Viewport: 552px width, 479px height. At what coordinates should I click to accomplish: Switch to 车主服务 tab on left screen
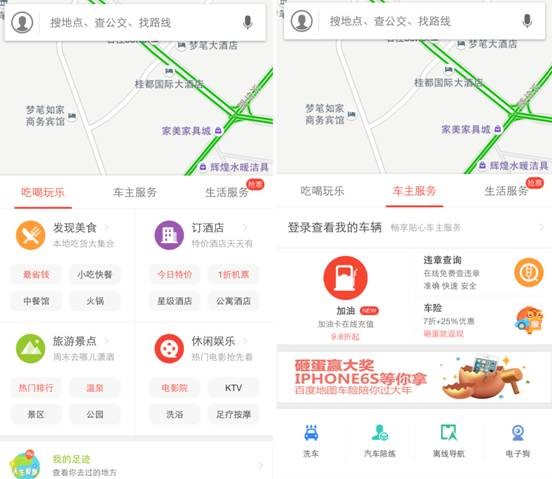tap(135, 193)
